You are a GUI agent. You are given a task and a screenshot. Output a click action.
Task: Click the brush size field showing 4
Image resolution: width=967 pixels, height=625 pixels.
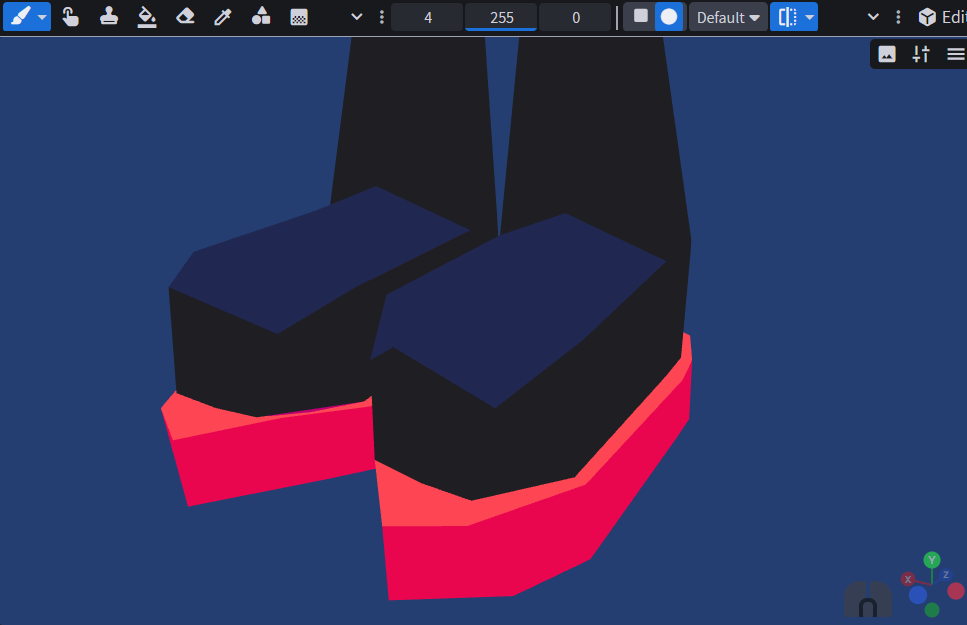(427, 17)
